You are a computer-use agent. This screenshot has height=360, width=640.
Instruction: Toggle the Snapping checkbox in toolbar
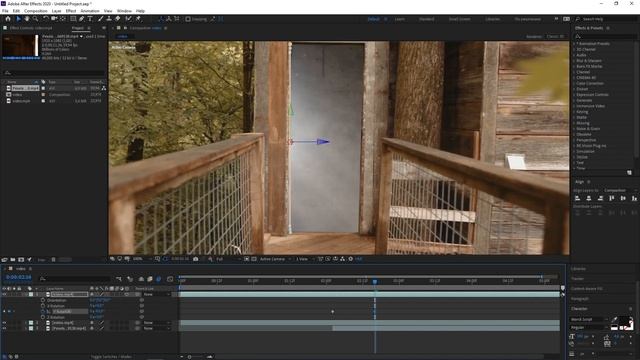(x=188, y=19)
